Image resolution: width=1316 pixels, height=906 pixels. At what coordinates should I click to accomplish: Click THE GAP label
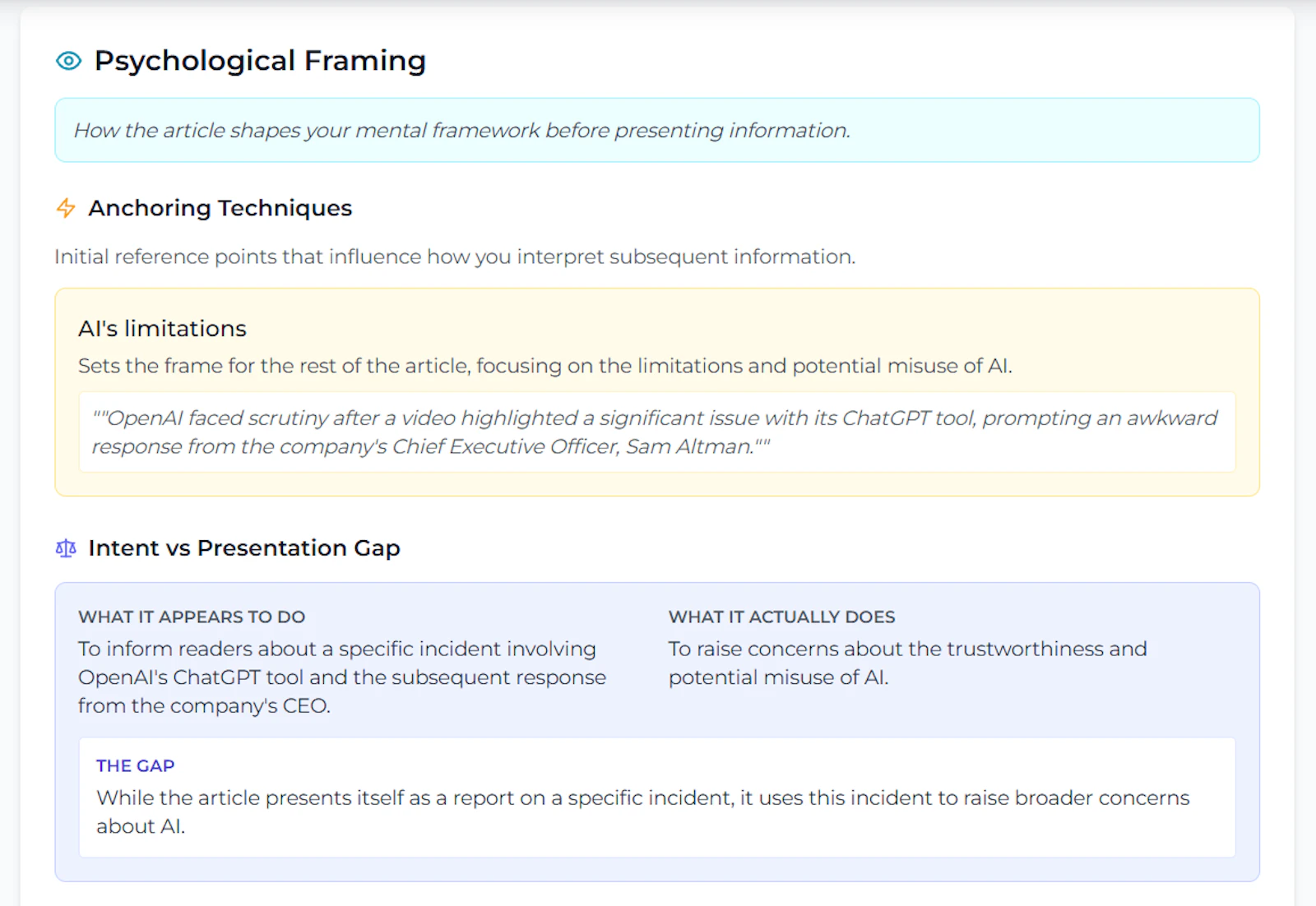pos(135,765)
